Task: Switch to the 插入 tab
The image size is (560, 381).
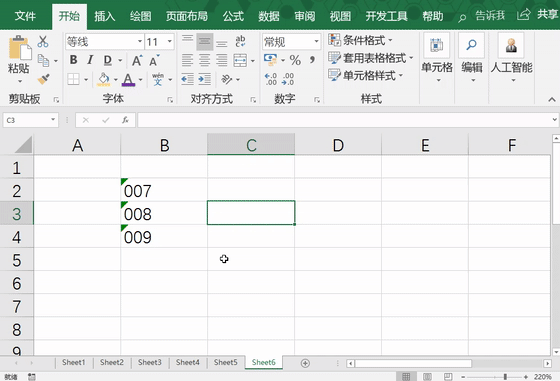Action: (x=105, y=16)
